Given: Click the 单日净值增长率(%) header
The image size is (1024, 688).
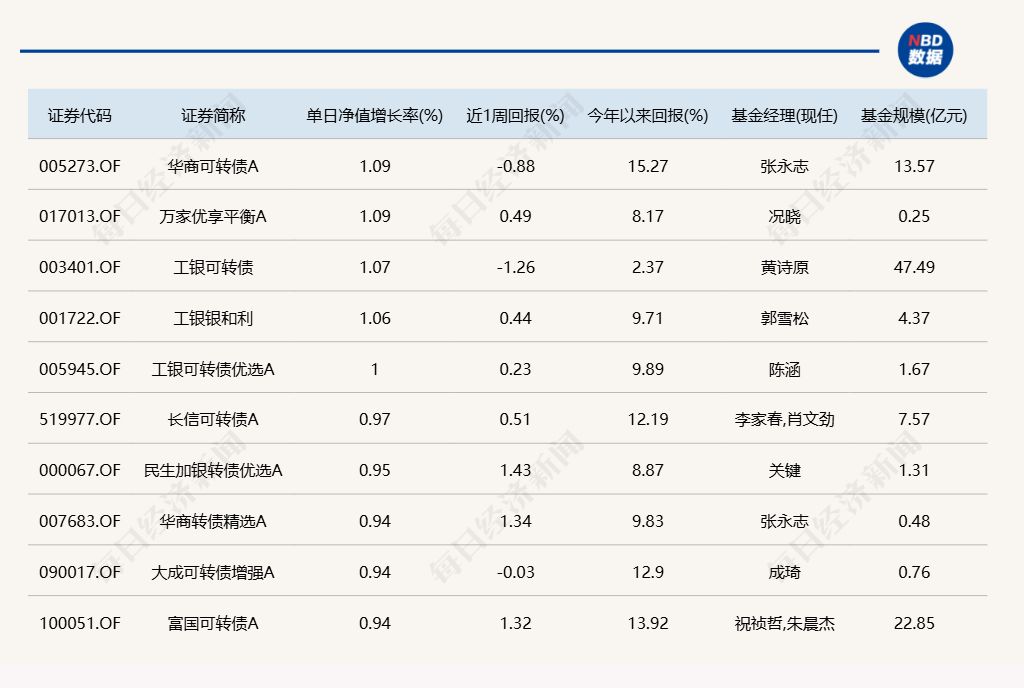Looking at the screenshot, I should click(374, 115).
